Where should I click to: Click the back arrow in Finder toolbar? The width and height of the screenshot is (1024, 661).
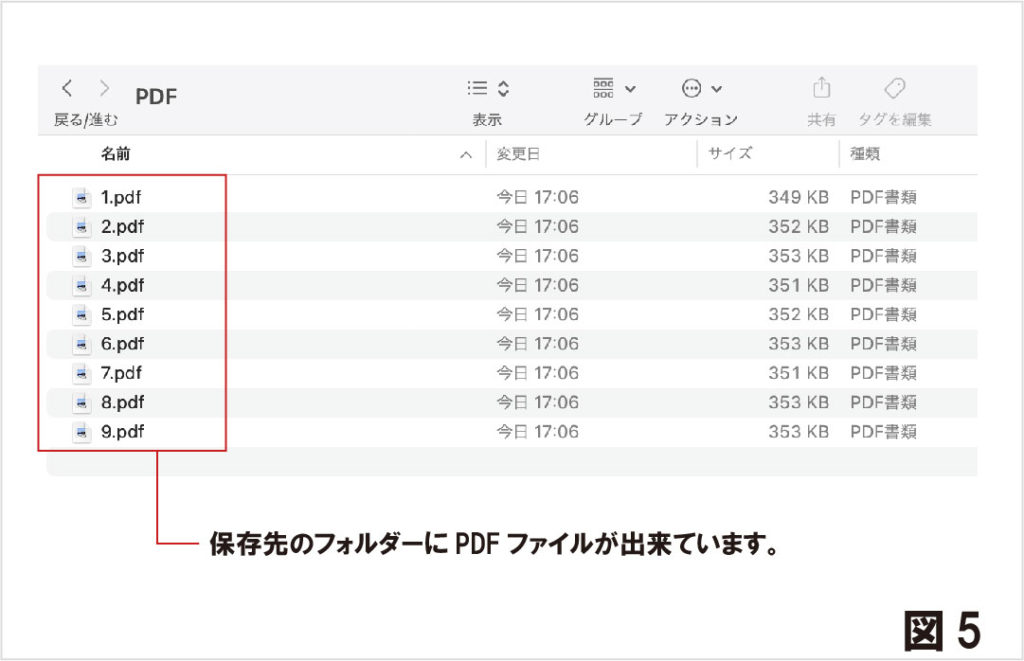67,89
